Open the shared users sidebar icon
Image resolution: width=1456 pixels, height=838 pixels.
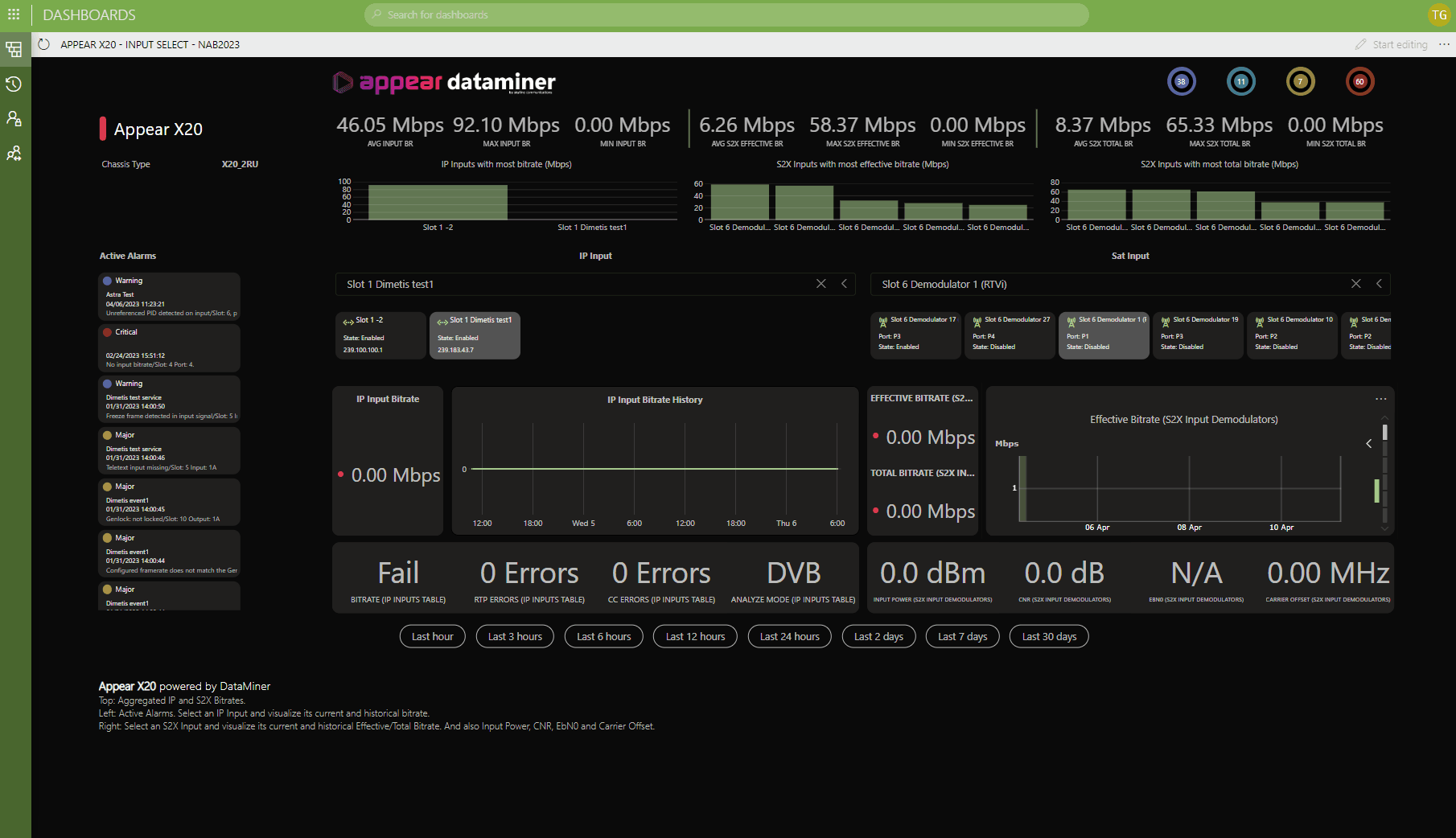(14, 153)
